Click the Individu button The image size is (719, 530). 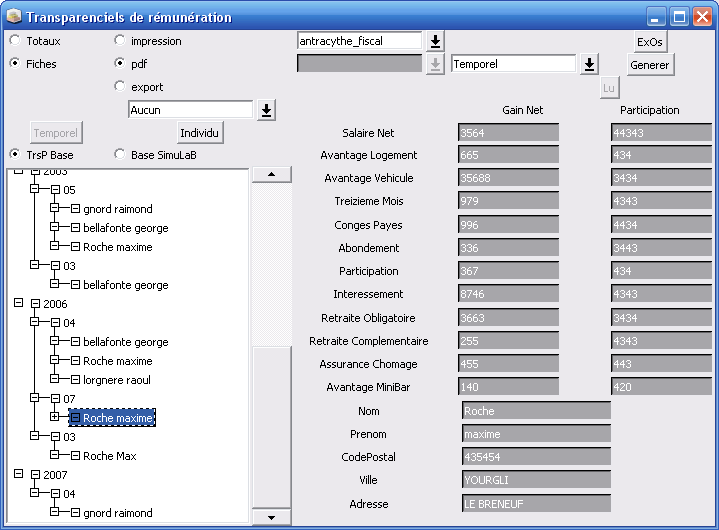point(201,133)
